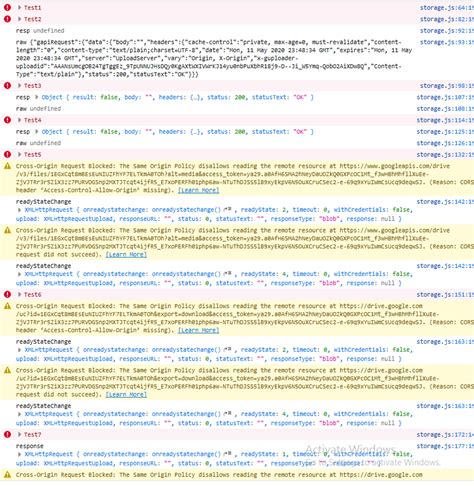Expand the Test3 error entry
The height and width of the screenshot is (486, 474).
coord(20,86)
